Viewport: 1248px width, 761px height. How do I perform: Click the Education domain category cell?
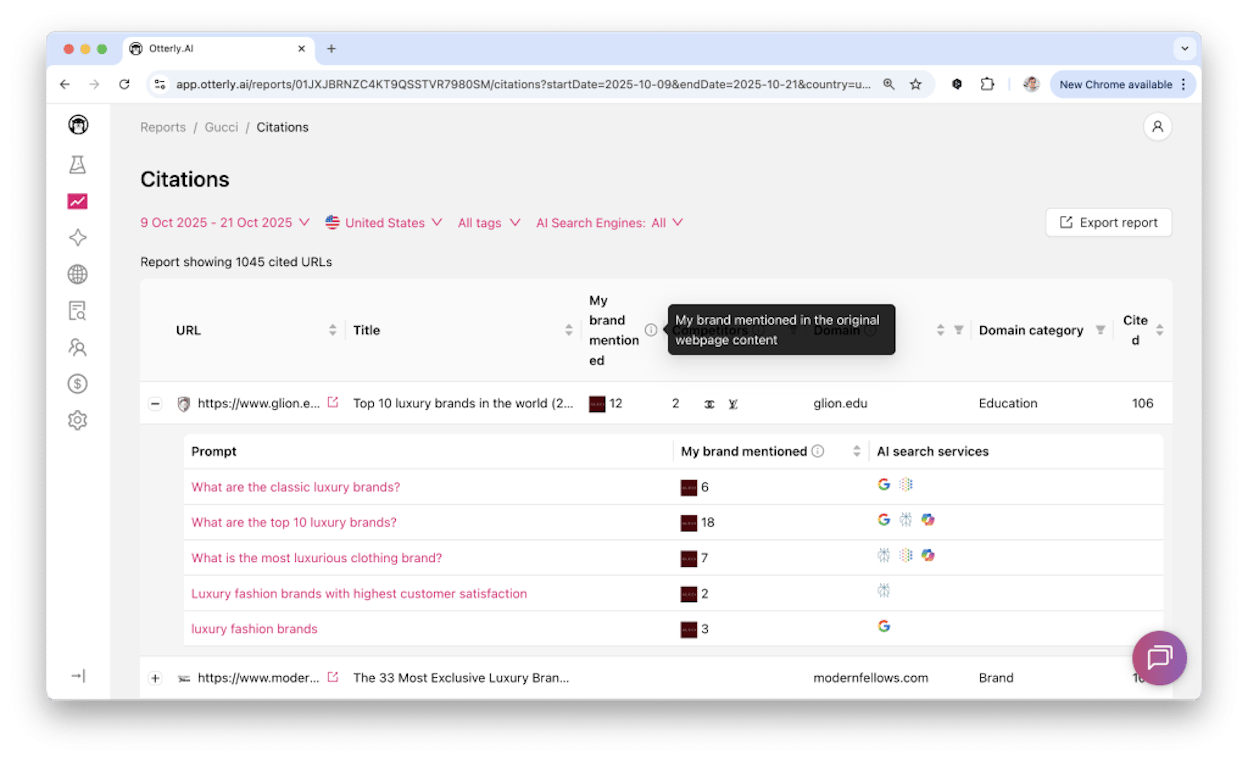1008,404
